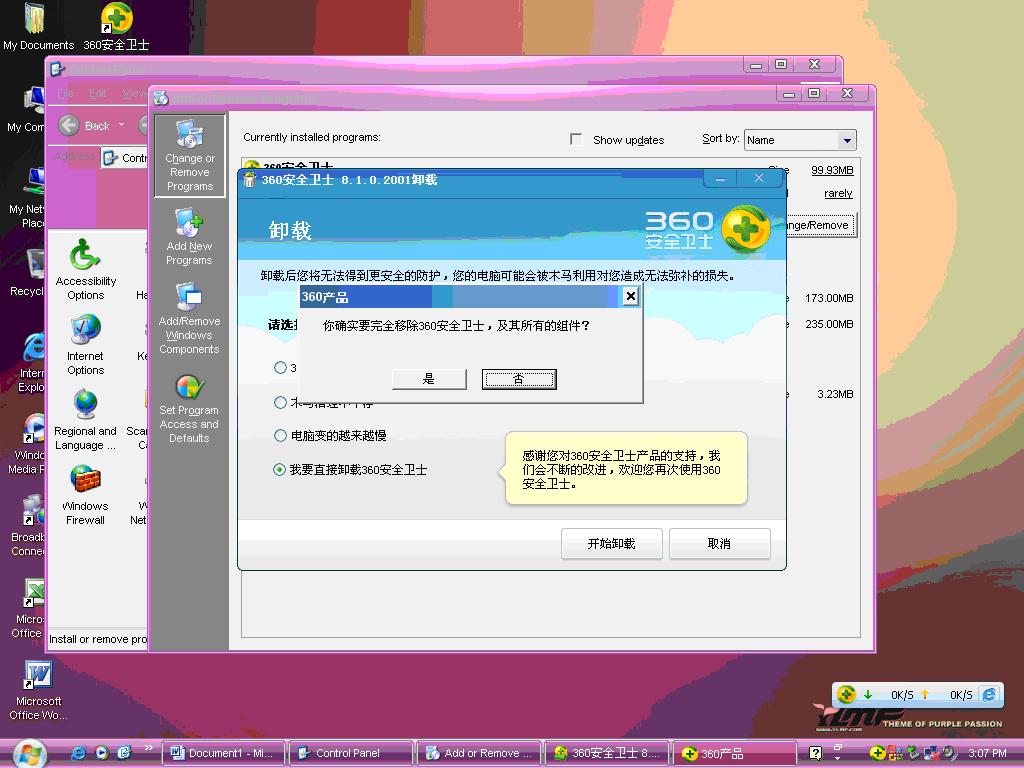The image size is (1024, 768).
Task: Switch to 360产品 taskbar button
Action: pyautogui.click(x=735, y=753)
